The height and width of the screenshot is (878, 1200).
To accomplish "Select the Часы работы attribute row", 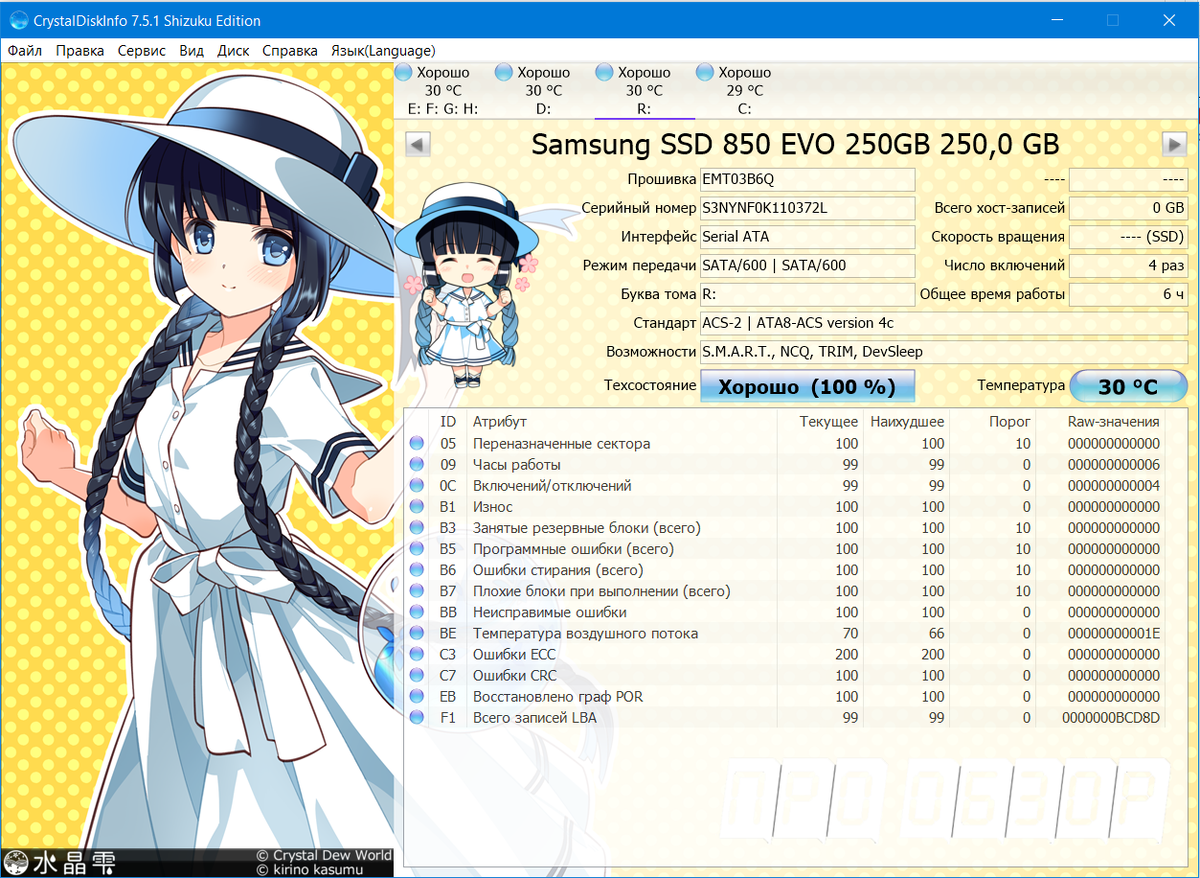I will [787, 465].
